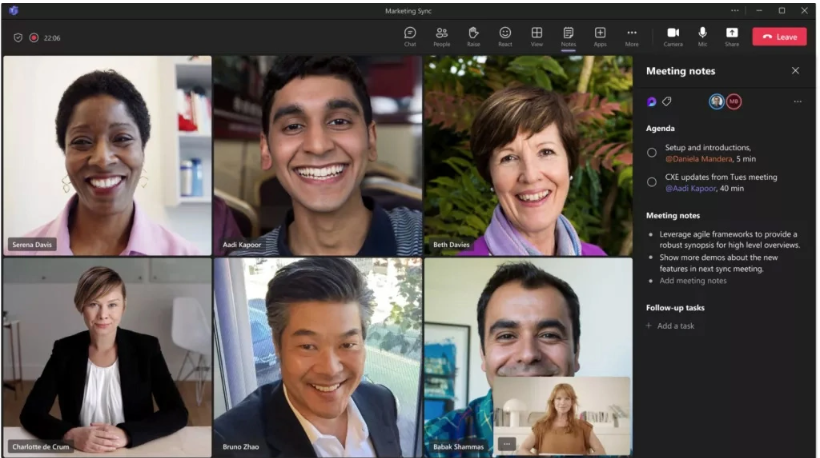Image resolution: width=820 pixels, height=458 pixels.
Task: Open the React emoji menu
Action: (x=505, y=37)
